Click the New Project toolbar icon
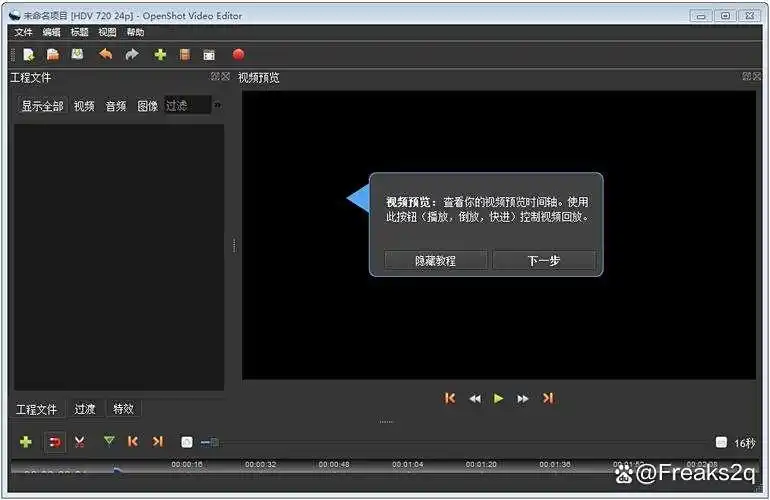Image resolution: width=770 pixels, height=500 pixels. 28,55
